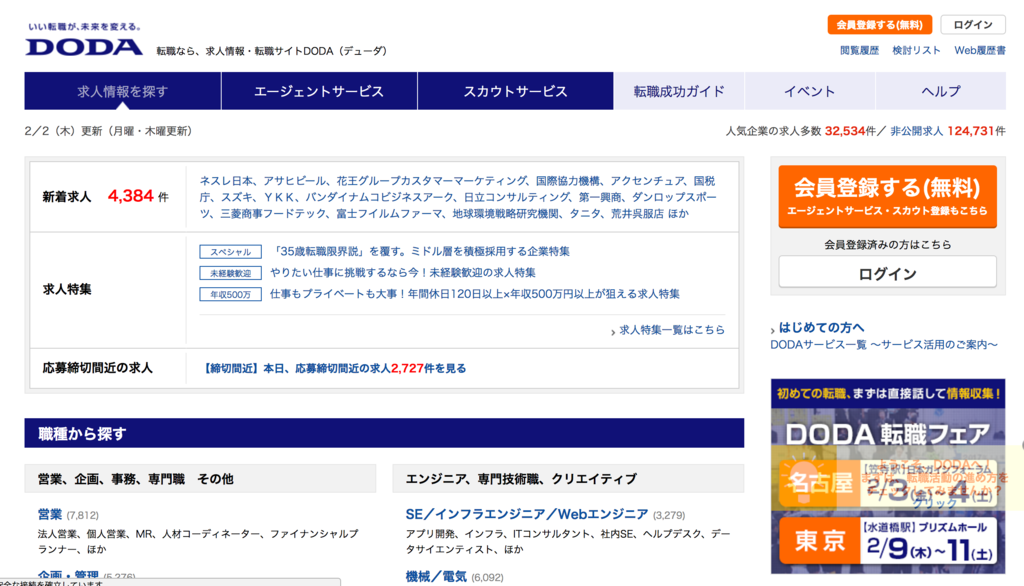Open DODAサービス一覧 サービス活用のご案内 link
This screenshot has width=1024, height=586.
[884, 344]
